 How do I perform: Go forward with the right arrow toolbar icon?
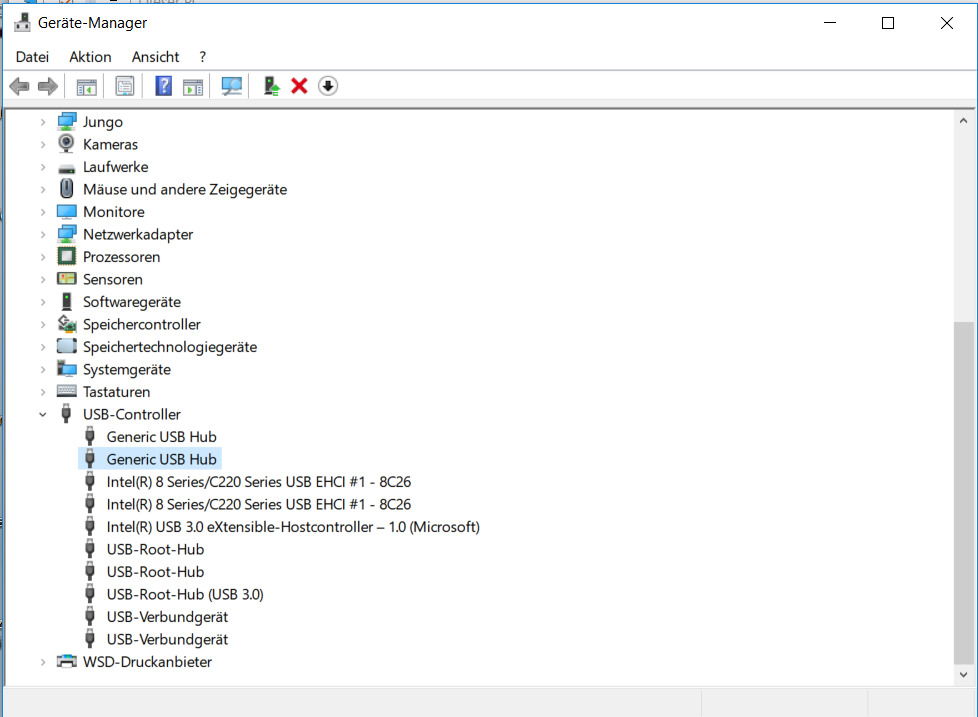coord(48,86)
